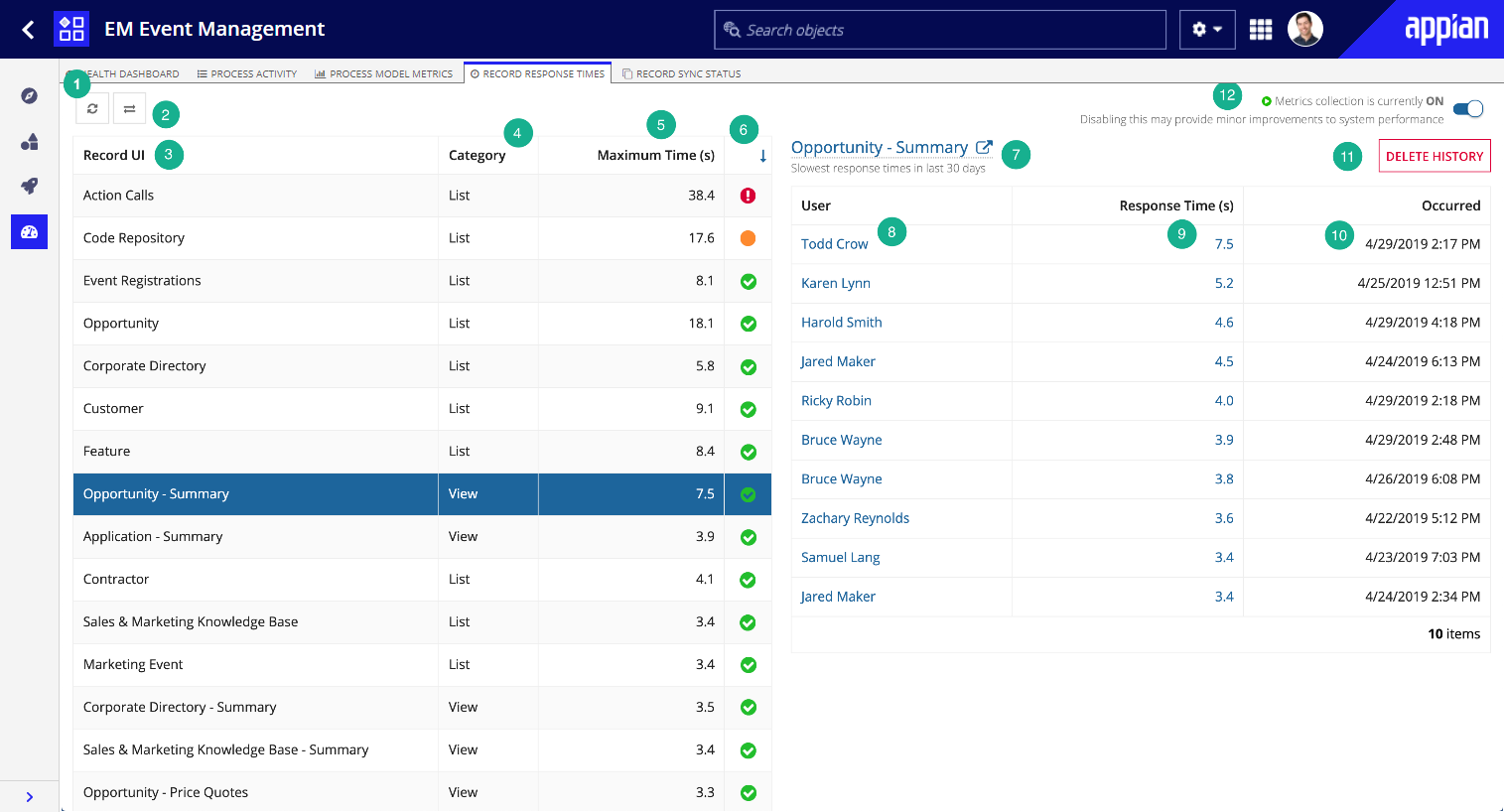Select the Code Repository record row
Viewport: 1505px width, 812px height.
click(x=422, y=238)
